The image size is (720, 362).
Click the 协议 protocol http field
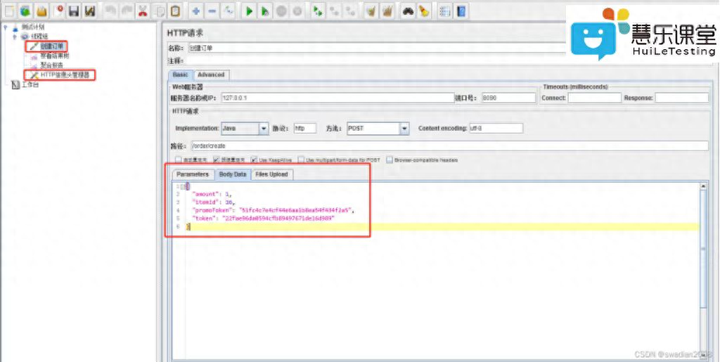click(x=305, y=129)
